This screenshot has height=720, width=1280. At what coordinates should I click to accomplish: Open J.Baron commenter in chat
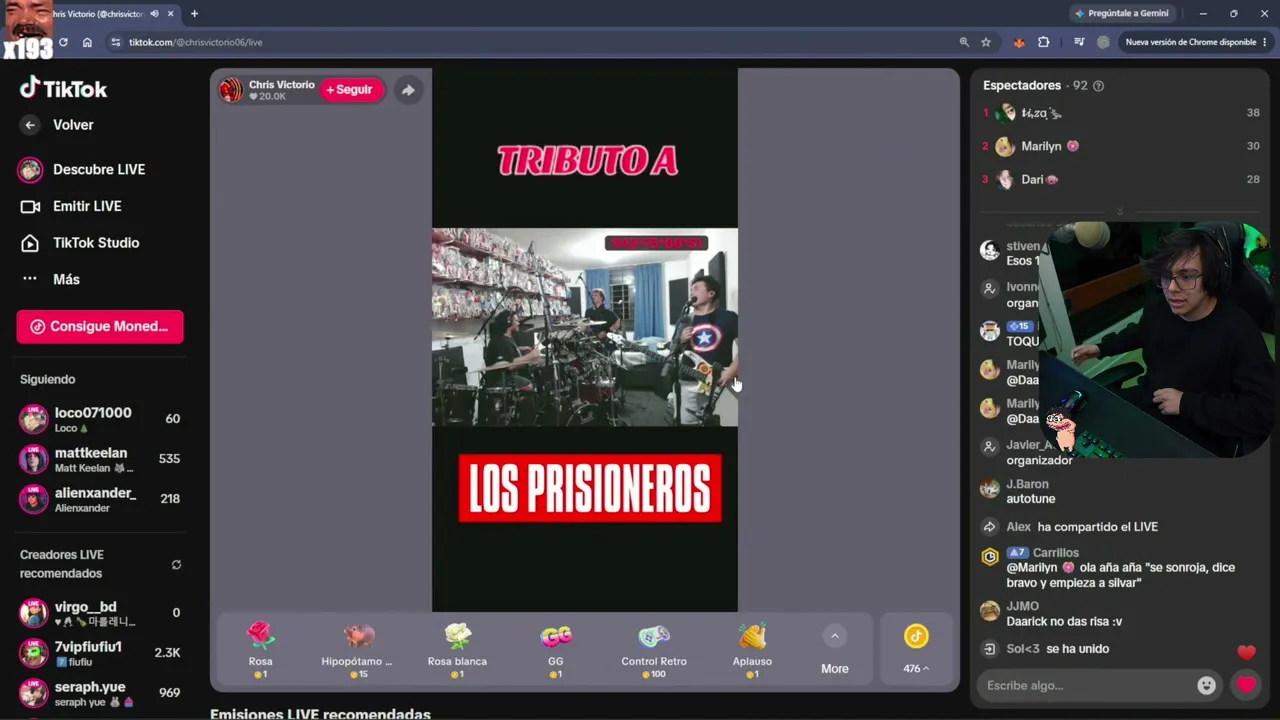click(1027, 484)
